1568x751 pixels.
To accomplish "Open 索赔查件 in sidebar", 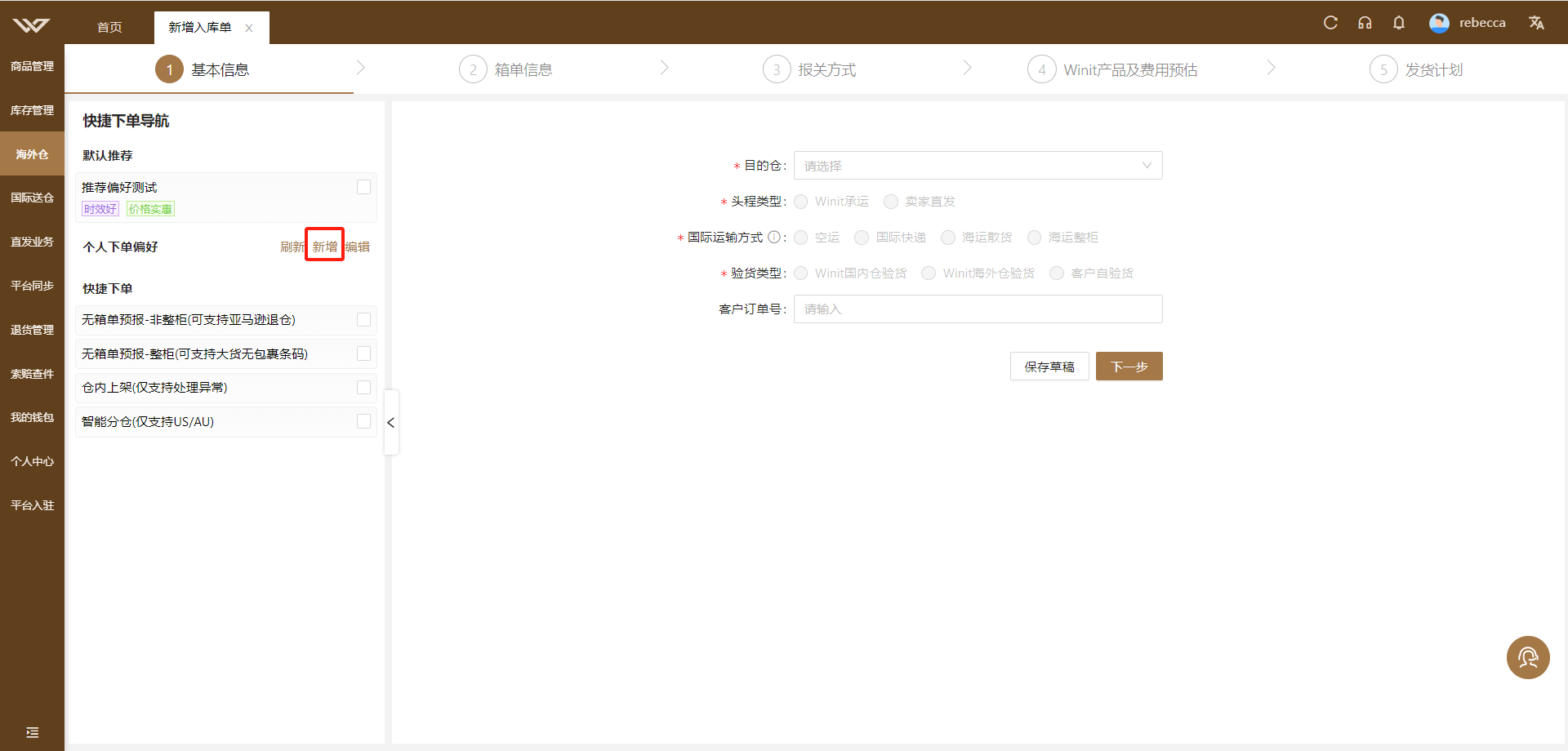I will pyautogui.click(x=32, y=374).
